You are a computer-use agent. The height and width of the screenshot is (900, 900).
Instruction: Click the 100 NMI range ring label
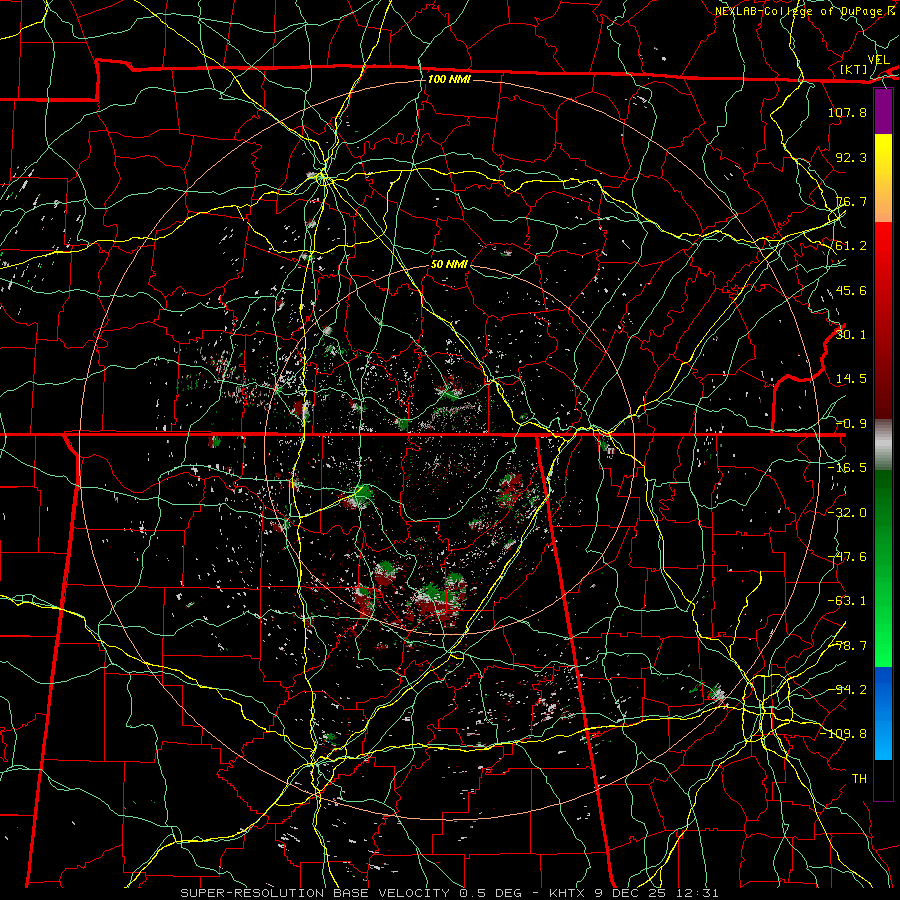coord(449,79)
